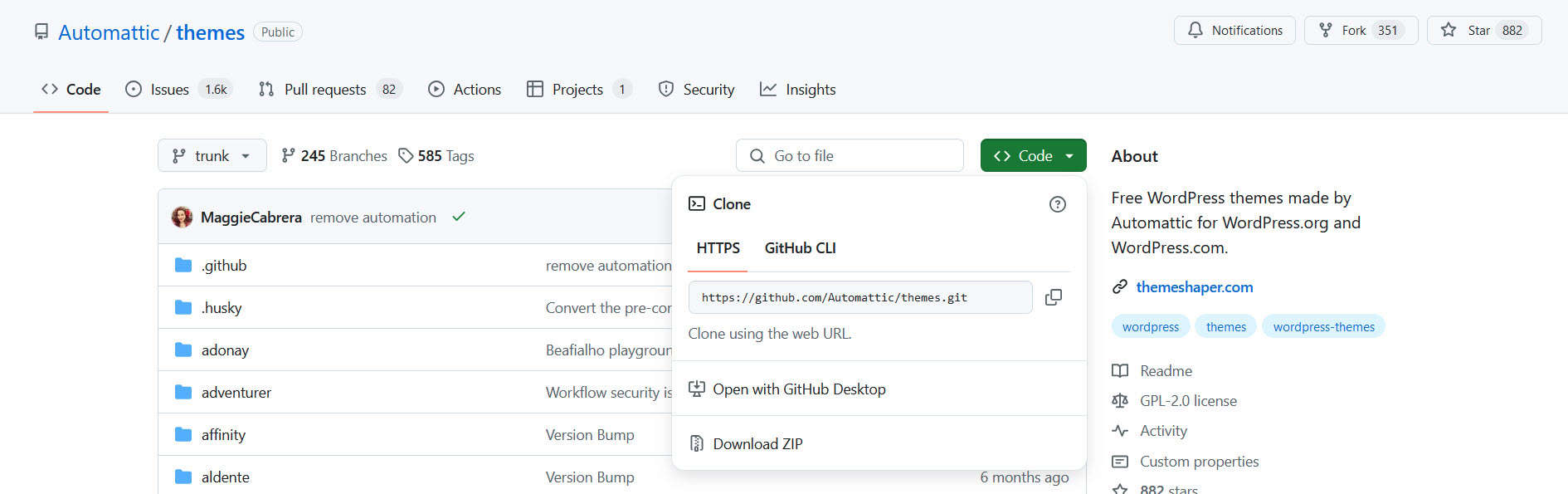The width and height of the screenshot is (1568, 494).
Task: Click the folder icon beside .husky
Action: coord(183,307)
